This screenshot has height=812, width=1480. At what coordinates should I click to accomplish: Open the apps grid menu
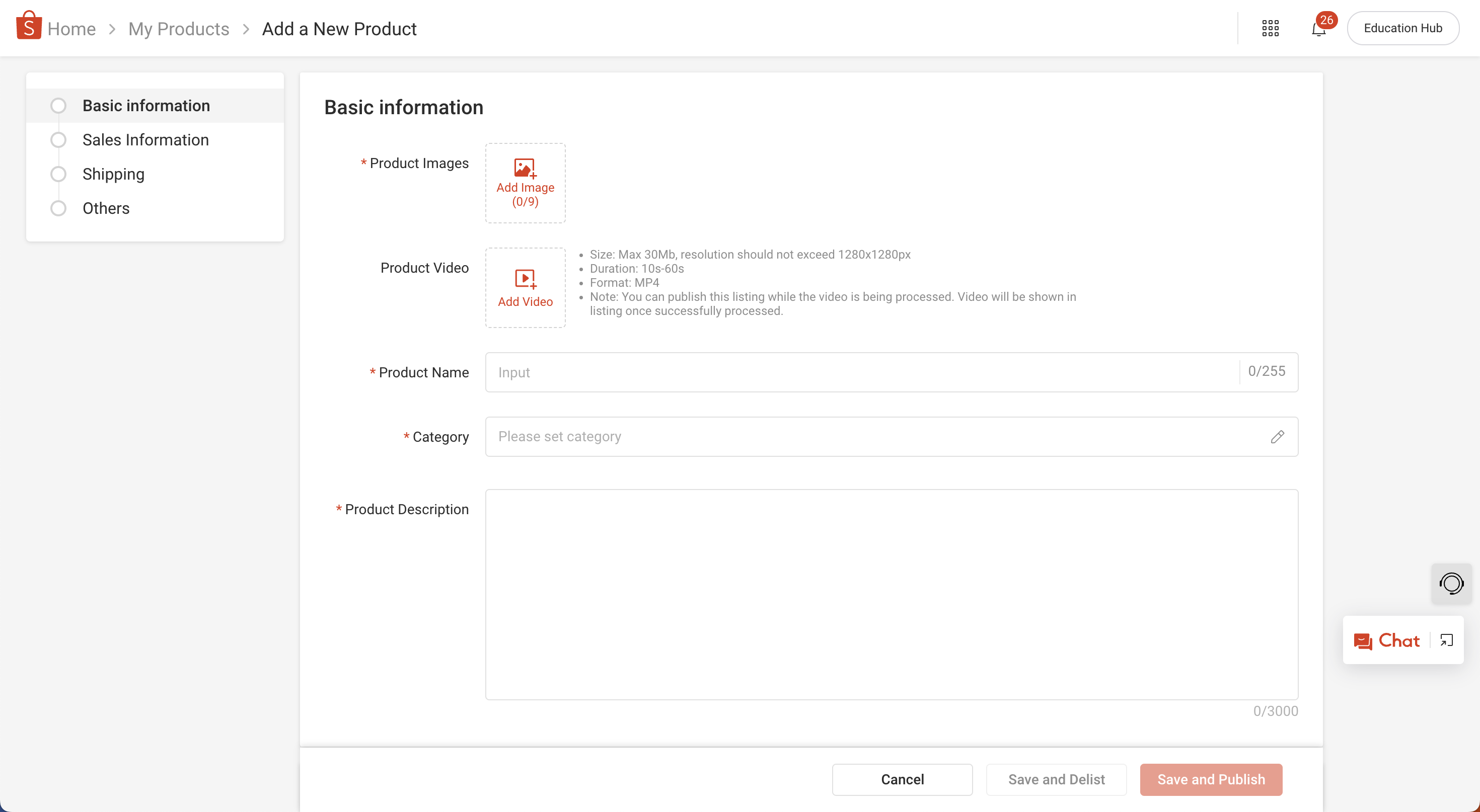pos(1270,28)
